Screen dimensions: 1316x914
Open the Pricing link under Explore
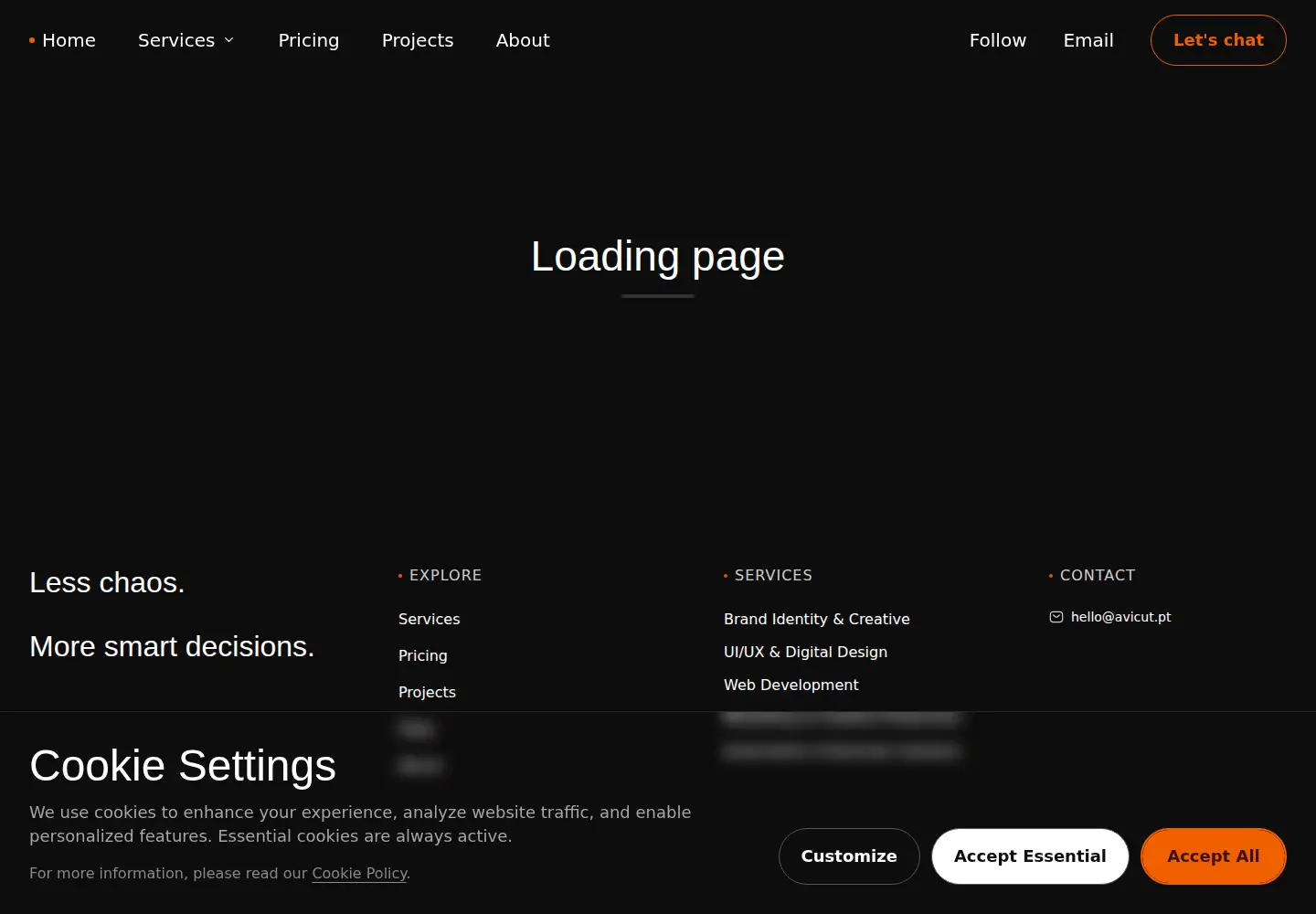(423, 655)
